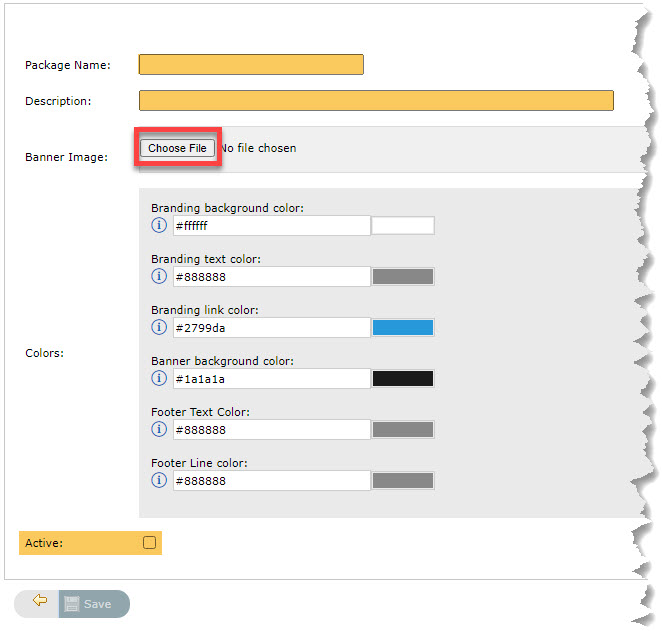Tick the Active checkbox

point(149,542)
